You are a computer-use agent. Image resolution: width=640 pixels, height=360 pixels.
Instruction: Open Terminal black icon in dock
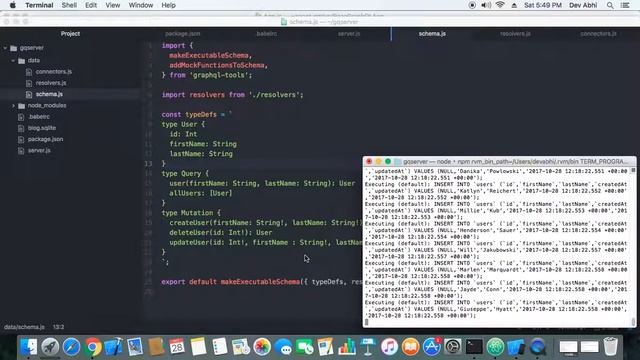pos(474,347)
